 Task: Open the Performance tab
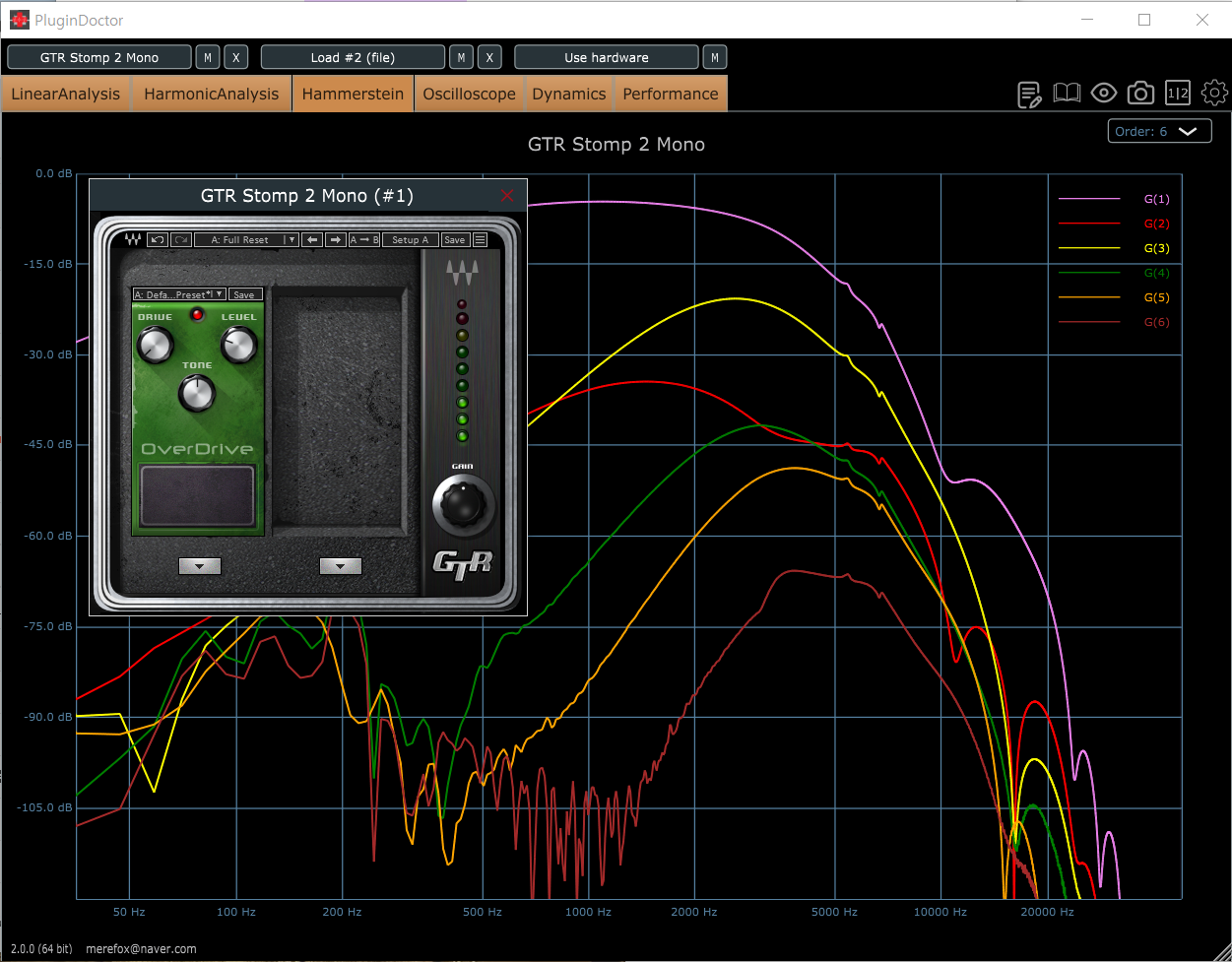pyautogui.click(x=671, y=94)
